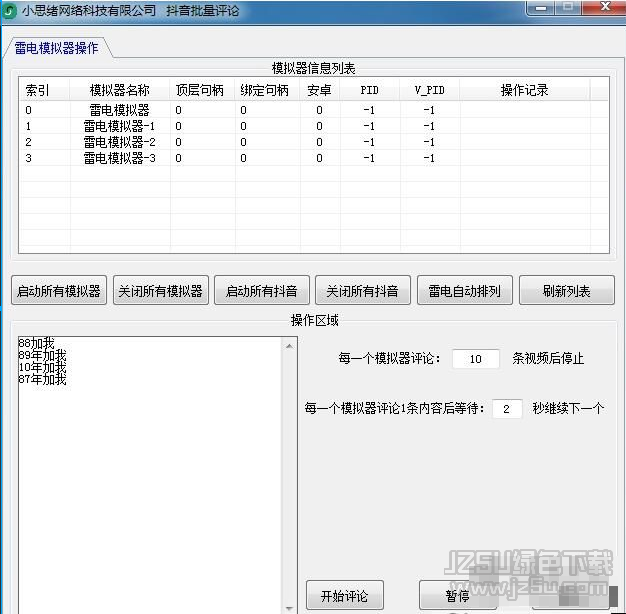Click the comment box scroll up arrow
This screenshot has height=614, width=626.
pos(290,346)
